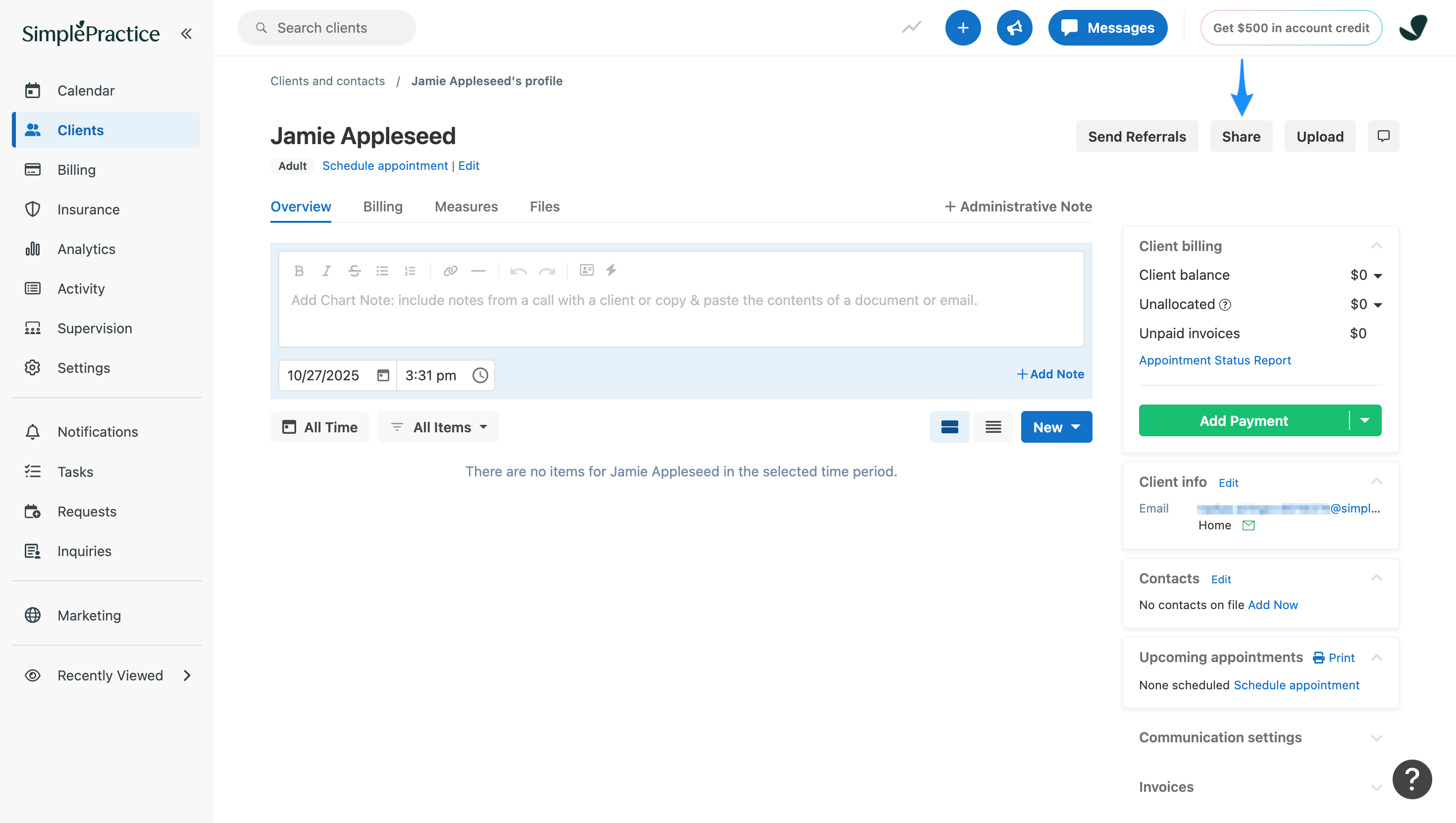Screen dimensions: 1456x823
Task: Switch to the detailed card view toggle
Action: [949, 427]
